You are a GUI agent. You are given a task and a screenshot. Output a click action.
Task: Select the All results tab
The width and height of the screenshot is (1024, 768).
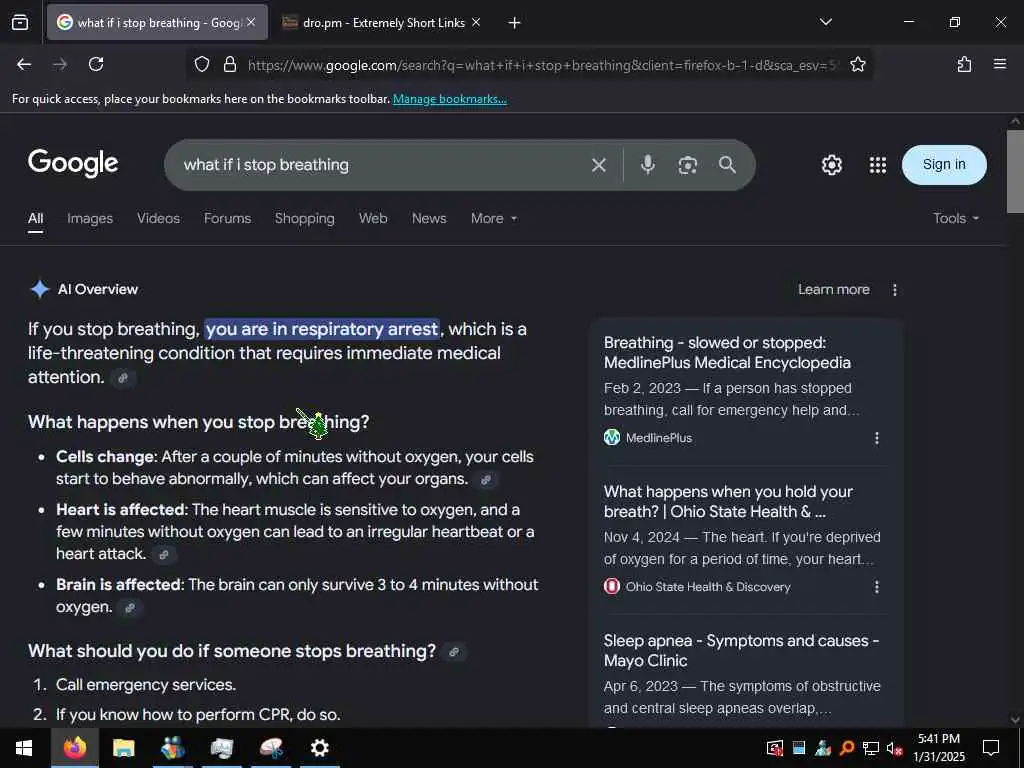coord(35,219)
